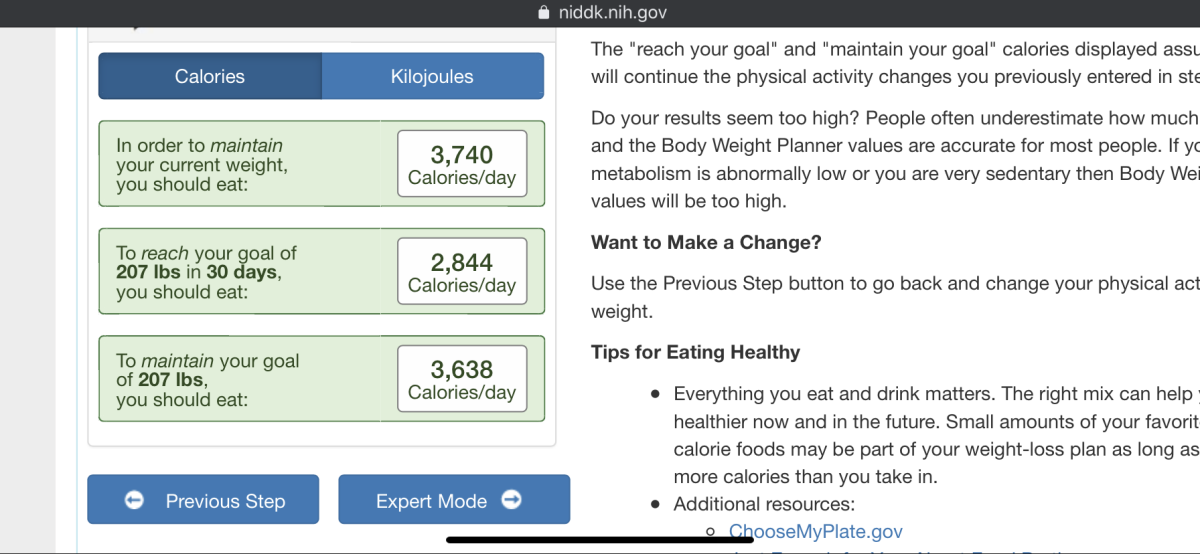
Task: Tap the niddk.nih.gov address text
Action: pos(612,13)
